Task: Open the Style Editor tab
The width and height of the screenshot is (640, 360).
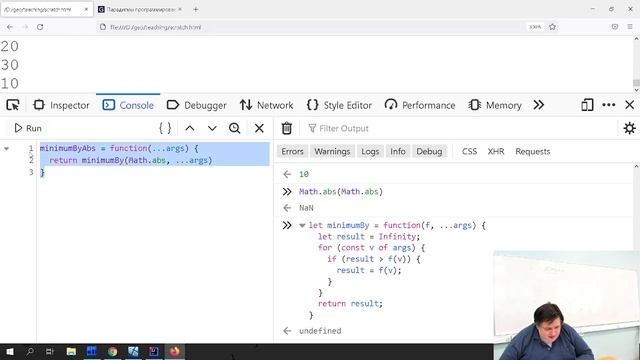Action: click(x=339, y=105)
